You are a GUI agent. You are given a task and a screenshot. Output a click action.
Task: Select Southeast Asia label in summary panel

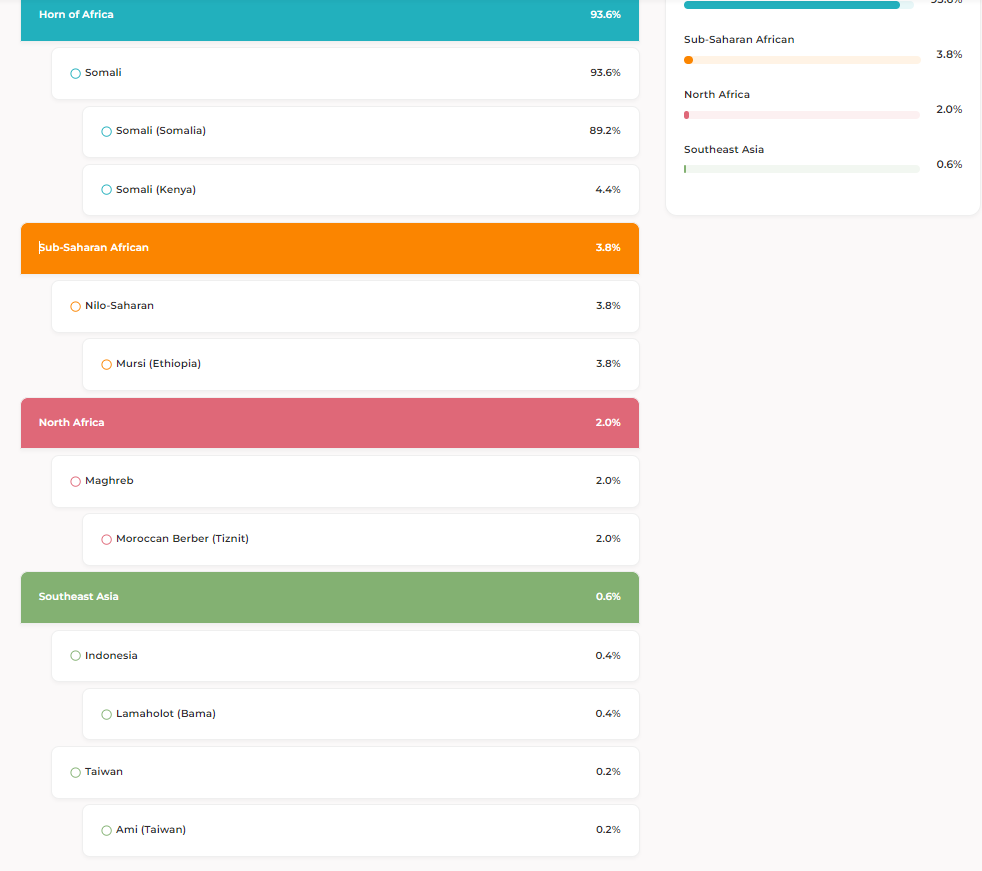point(724,149)
